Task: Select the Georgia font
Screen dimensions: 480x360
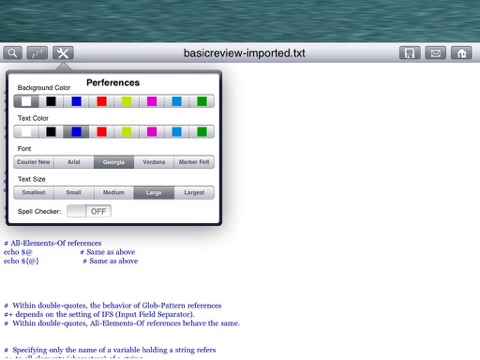Action: 114,162
